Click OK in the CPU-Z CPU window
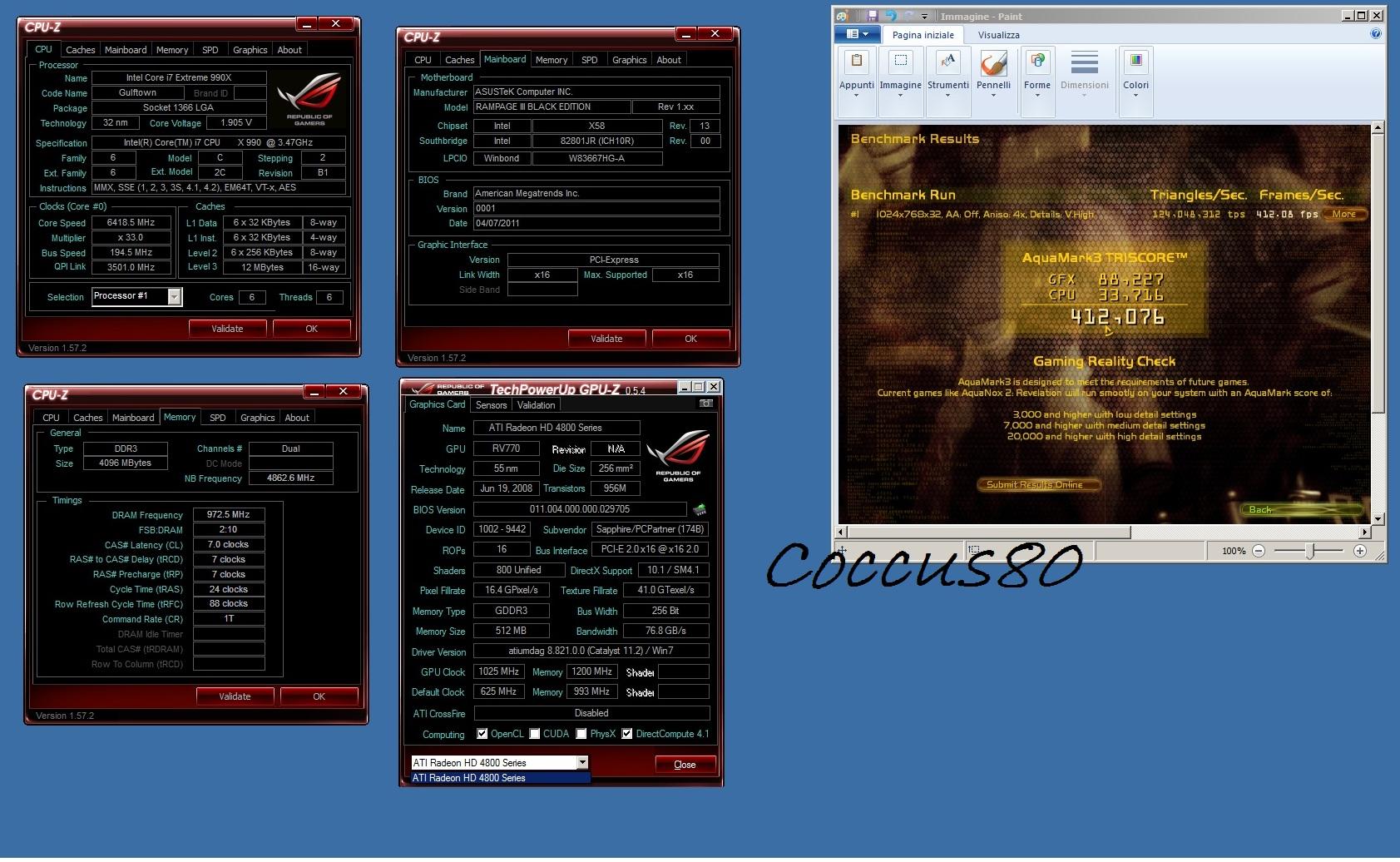 [311, 329]
